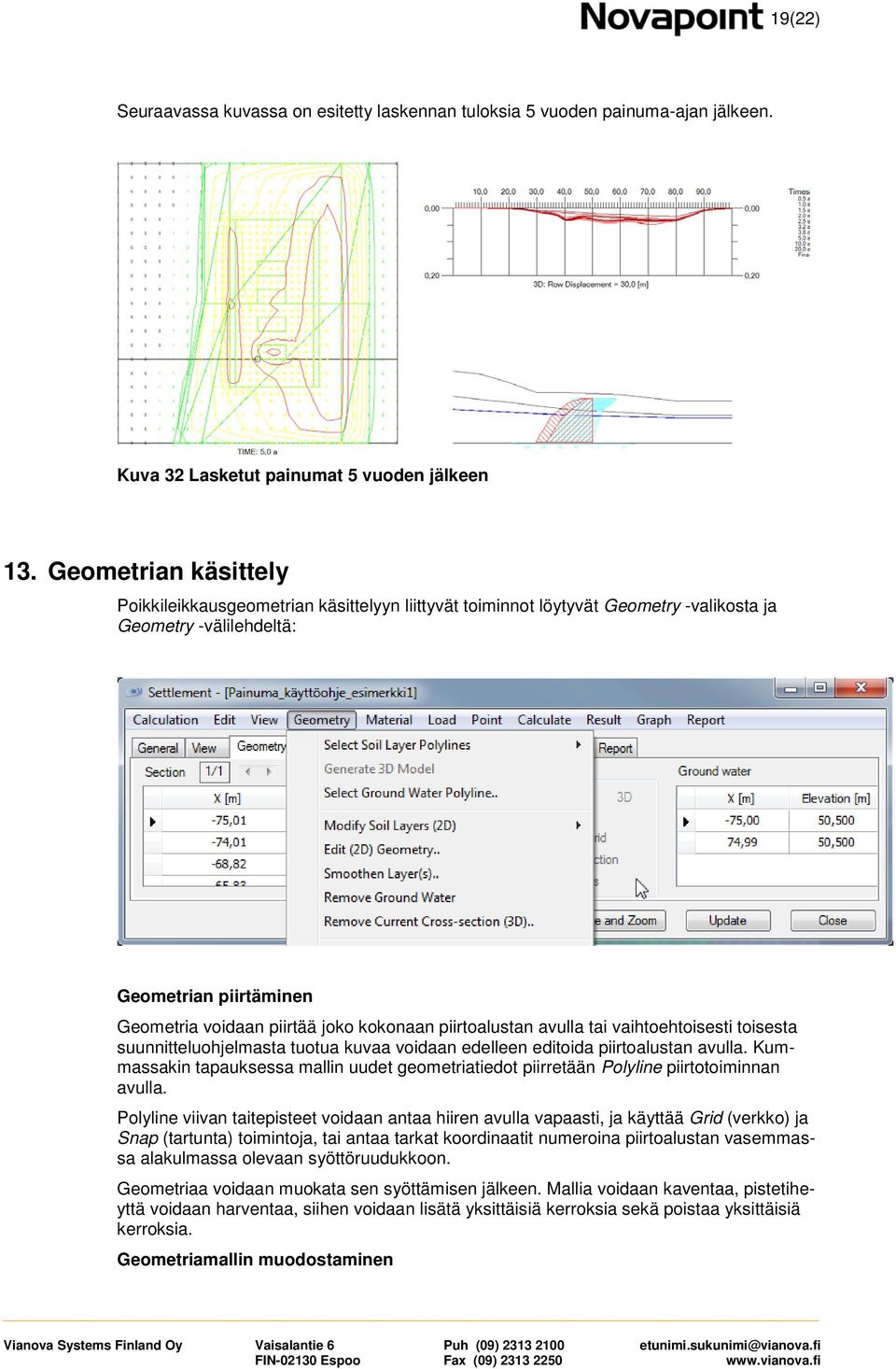Maximize the Settlement window
Image resolution: width=896 pixels, height=1369 pixels.
pyautogui.click(x=819, y=688)
